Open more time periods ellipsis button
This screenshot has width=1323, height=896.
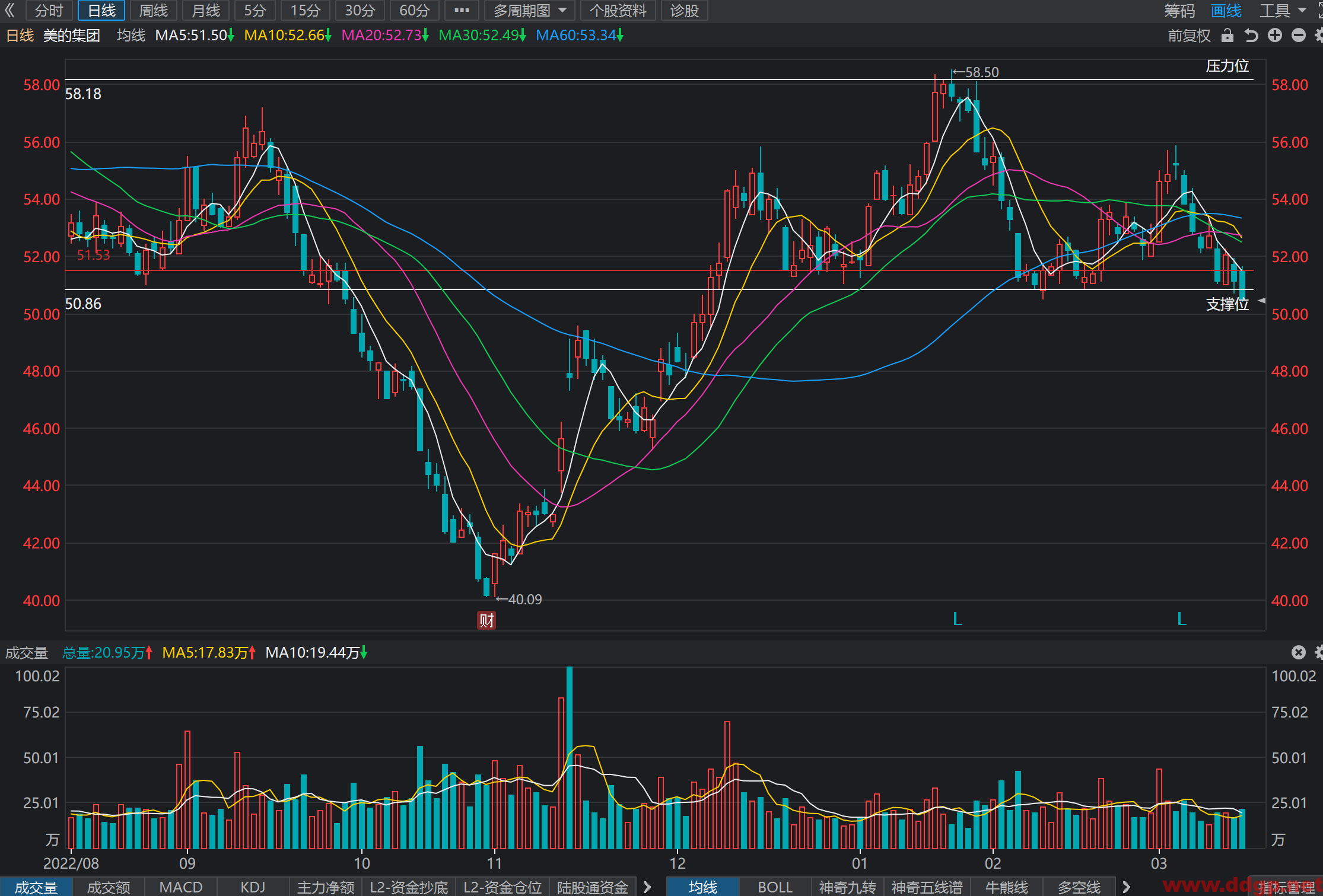click(x=462, y=10)
